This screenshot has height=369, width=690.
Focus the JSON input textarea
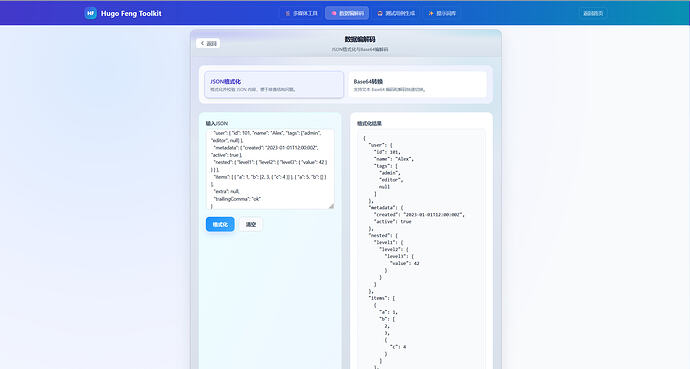270,169
